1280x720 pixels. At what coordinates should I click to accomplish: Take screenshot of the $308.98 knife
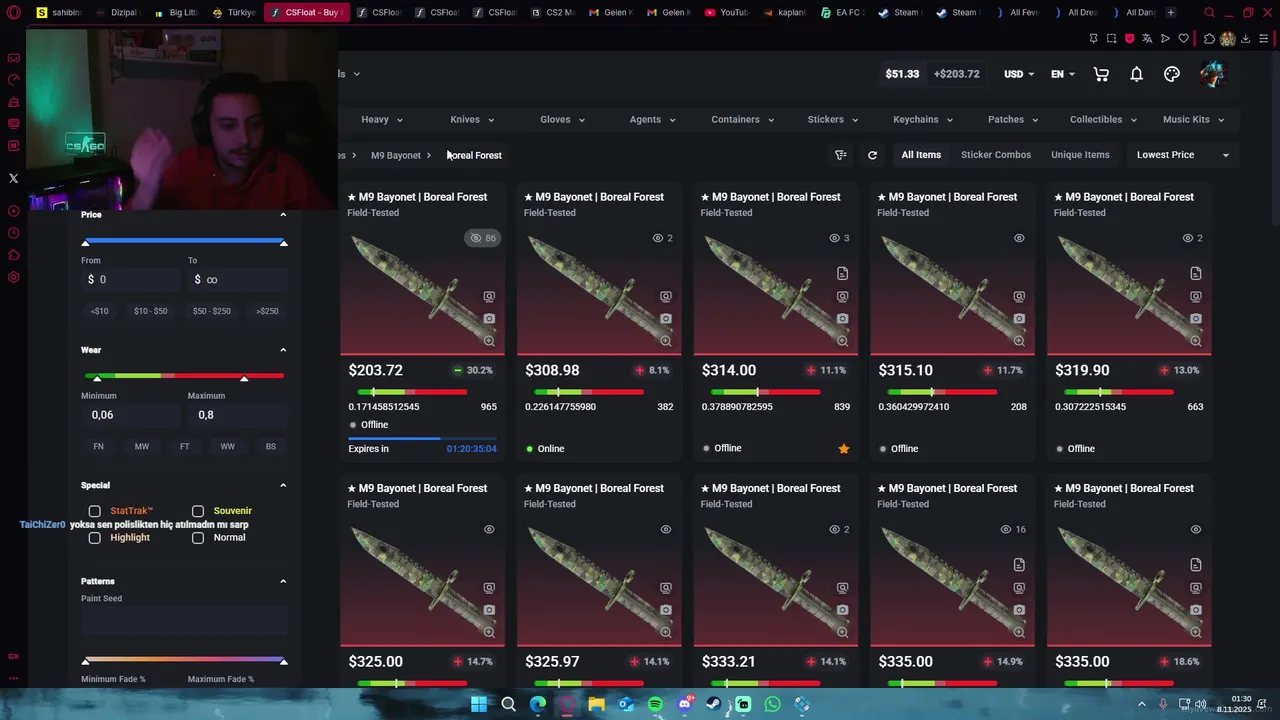click(666, 319)
